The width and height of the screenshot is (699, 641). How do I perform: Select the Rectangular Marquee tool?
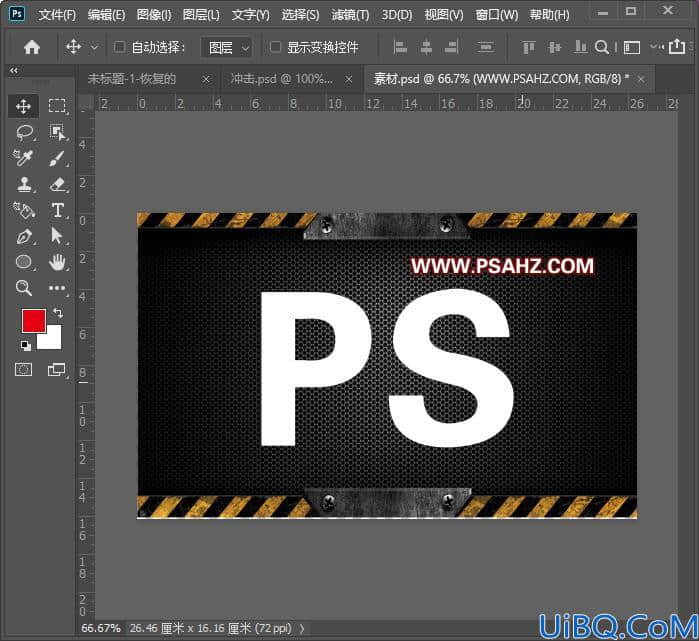(57, 106)
